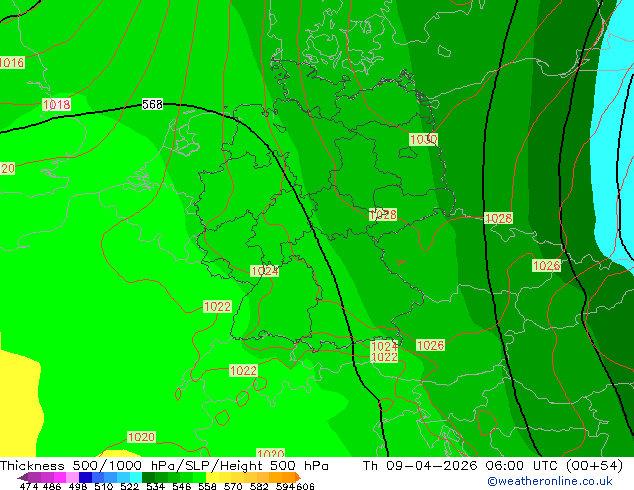Select the black 568 height contour label
This screenshot has height=490, width=634.
point(152,104)
